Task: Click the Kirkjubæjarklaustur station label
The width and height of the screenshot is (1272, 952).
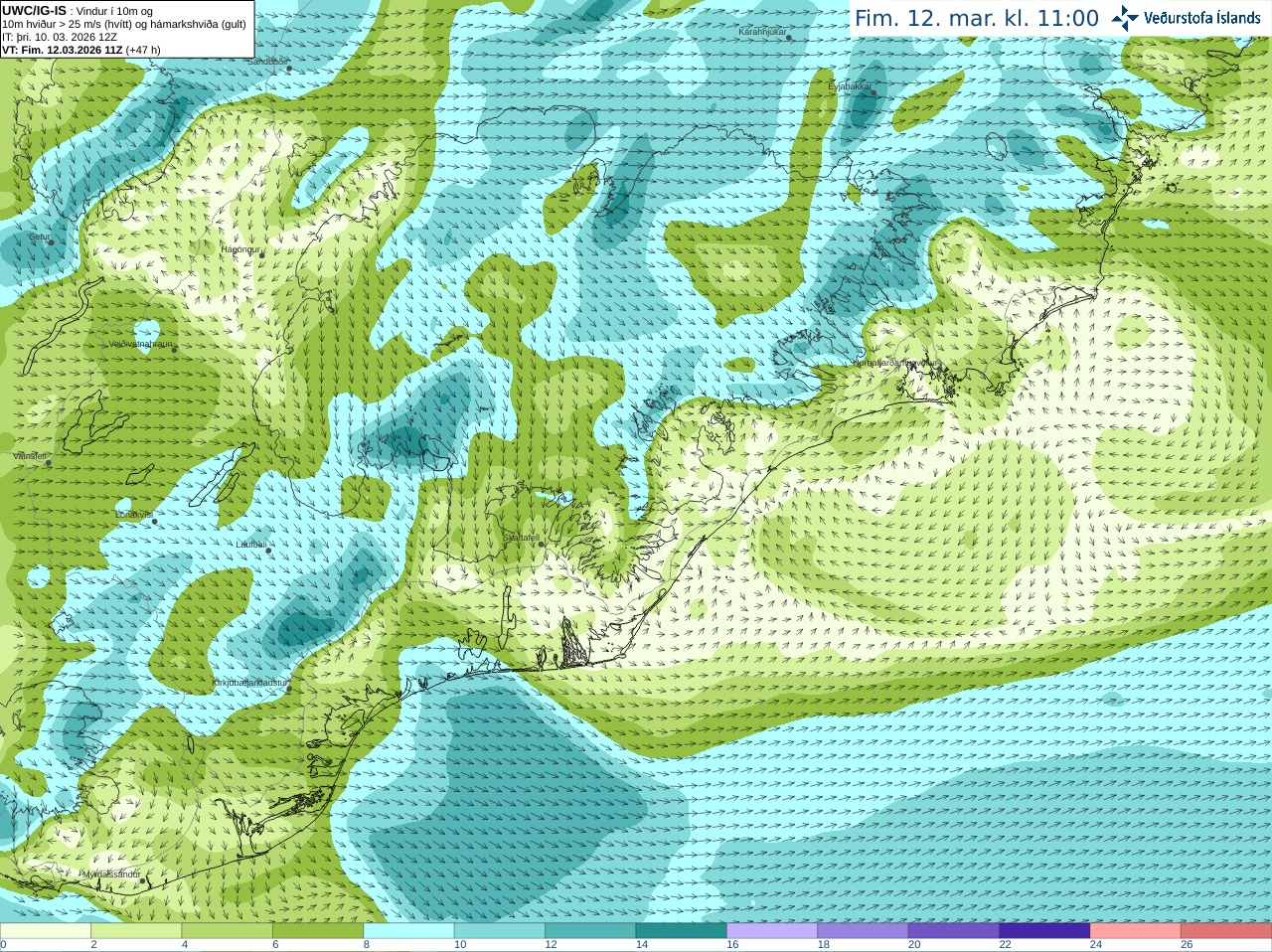Action: 251,684
